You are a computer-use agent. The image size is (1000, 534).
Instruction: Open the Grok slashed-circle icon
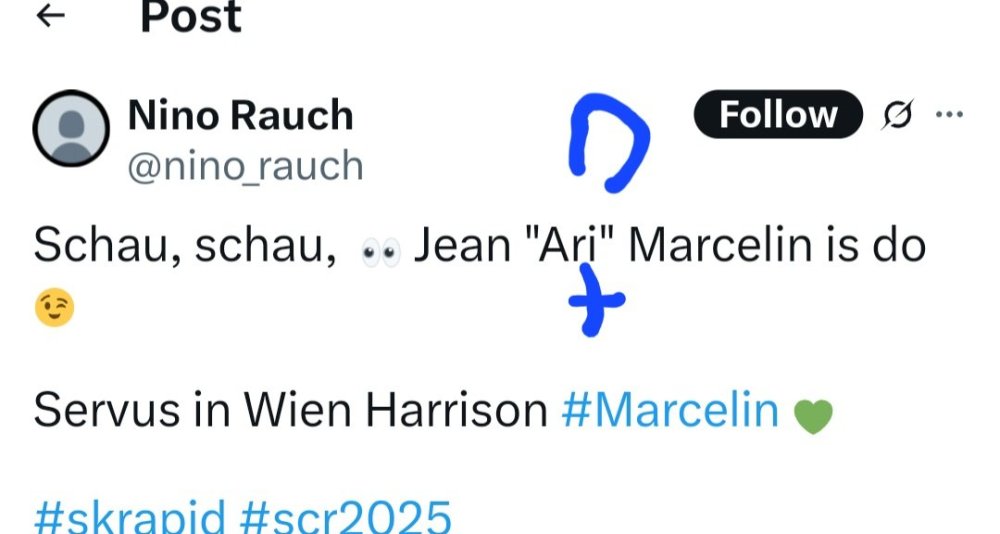[x=899, y=114]
